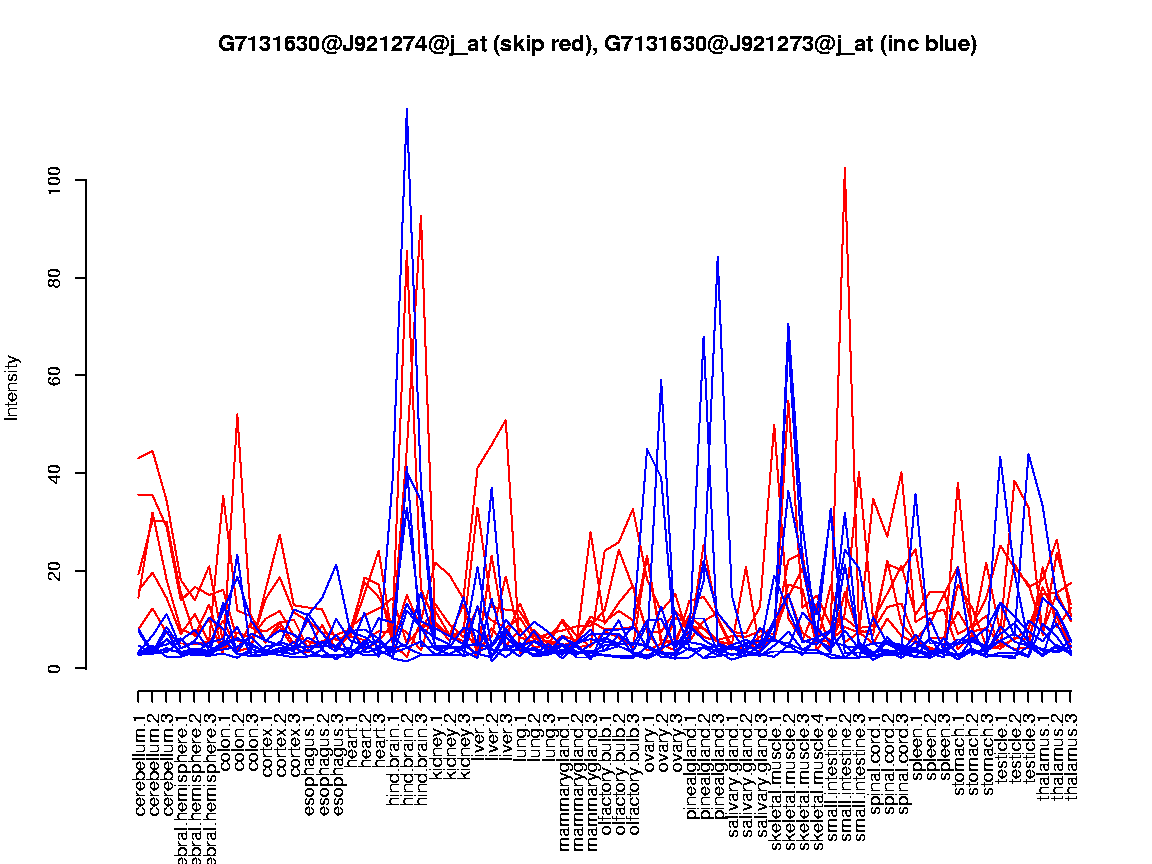This screenshot has width=1152, height=864.
Task: Click the red peak top at colon.2
Action: pyautogui.click(x=237, y=414)
